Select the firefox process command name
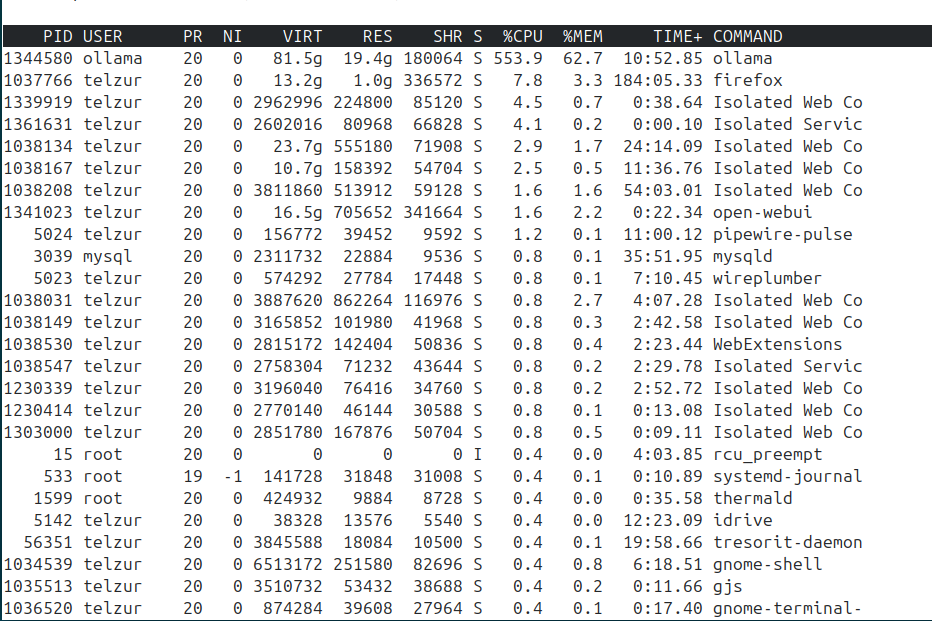Viewport: 932px width, 621px height. pos(747,80)
